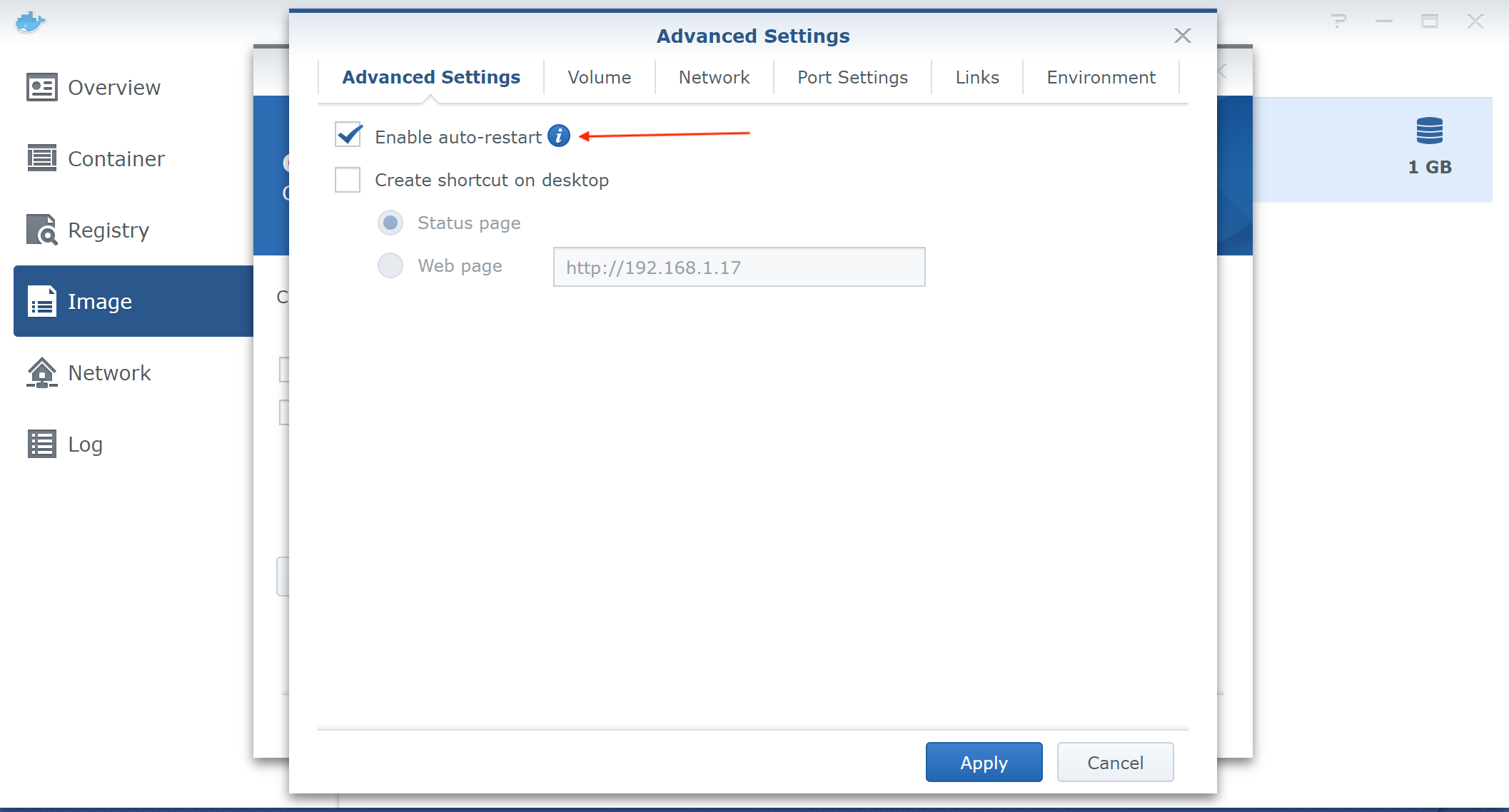
Task: Click the 1 GB memory label
Action: 1430,167
